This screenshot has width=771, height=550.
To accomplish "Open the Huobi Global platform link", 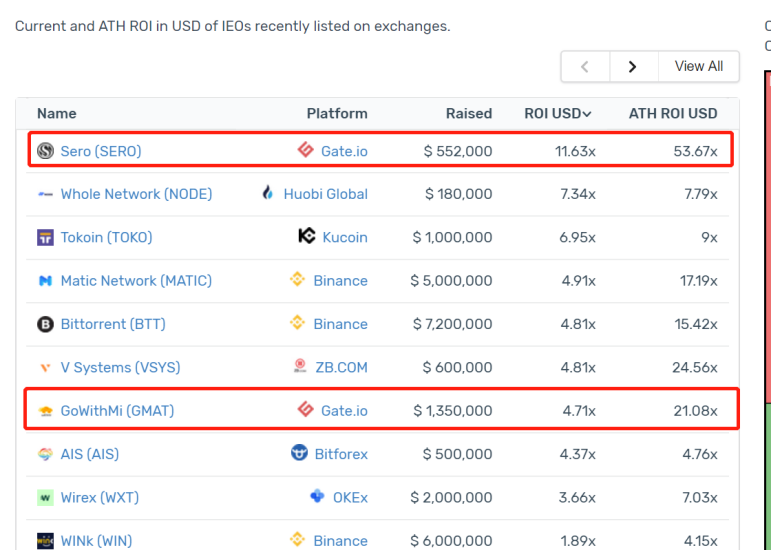I will 326,194.
